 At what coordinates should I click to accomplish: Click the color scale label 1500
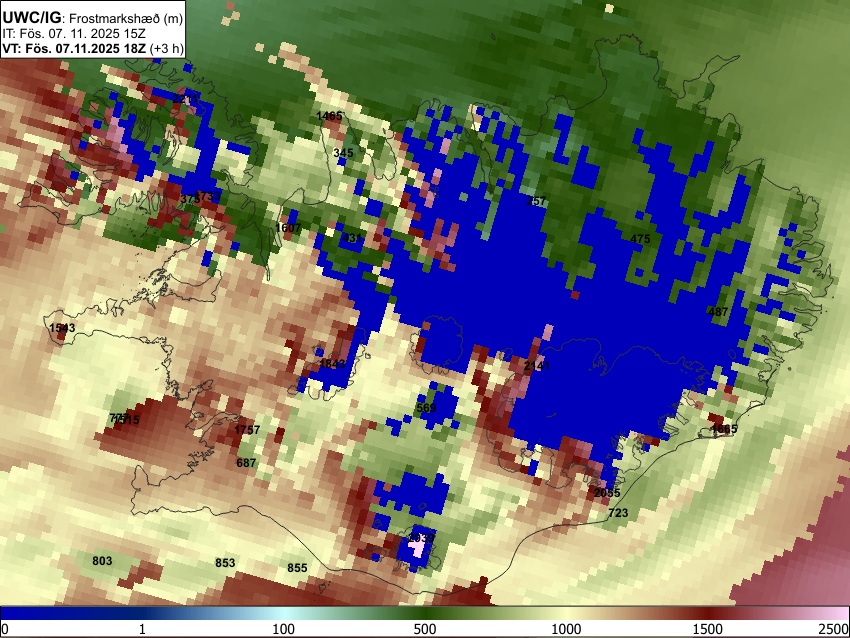point(707,629)
